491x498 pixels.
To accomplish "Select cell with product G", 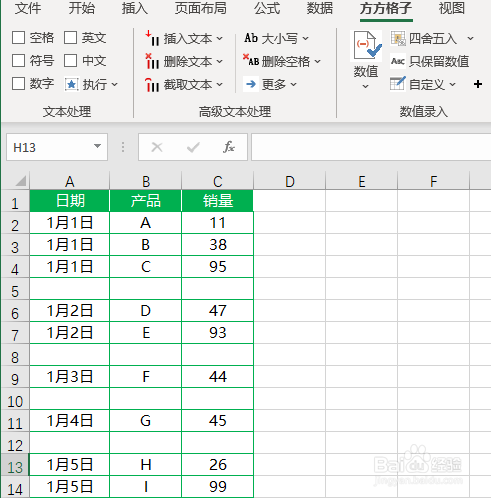I will click(145, 421).
